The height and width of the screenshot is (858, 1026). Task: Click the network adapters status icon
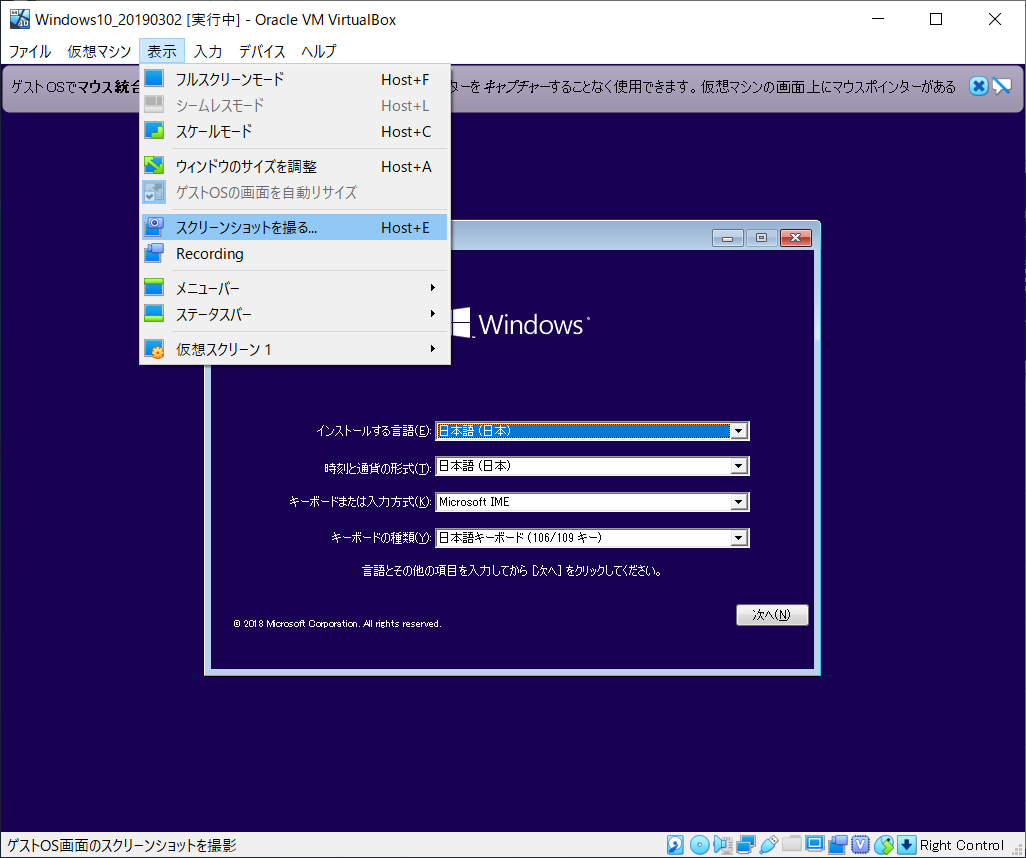pyautogui.click(x=745, y=845)
